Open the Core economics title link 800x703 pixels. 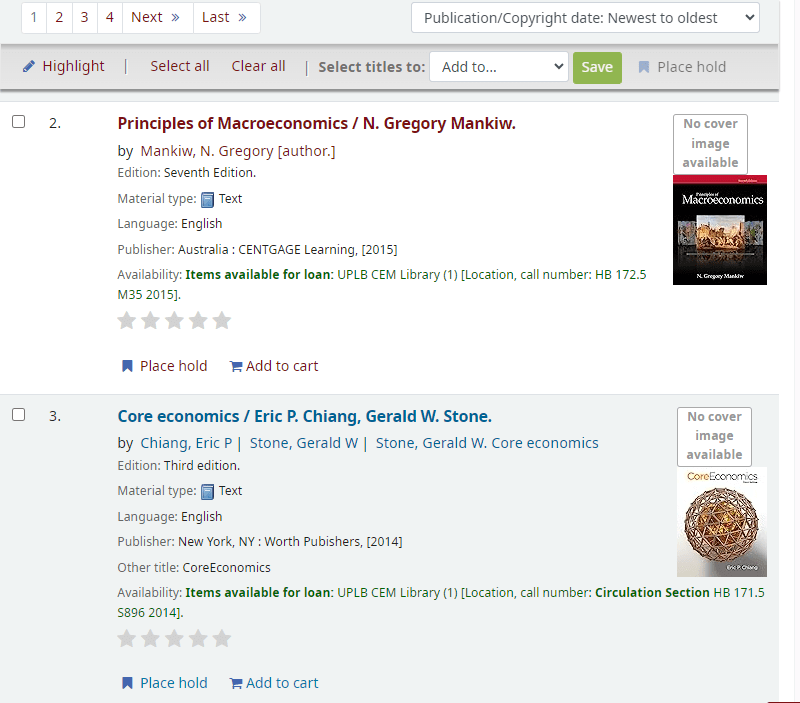click(304, 416)
